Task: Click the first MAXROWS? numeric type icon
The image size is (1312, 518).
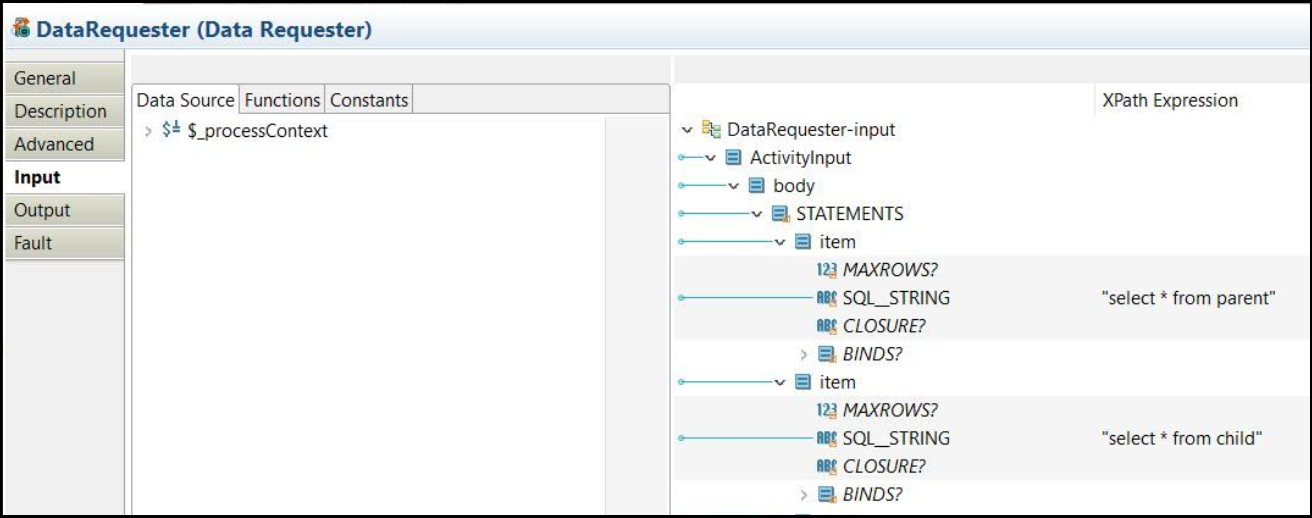Action: coord(827,270)
